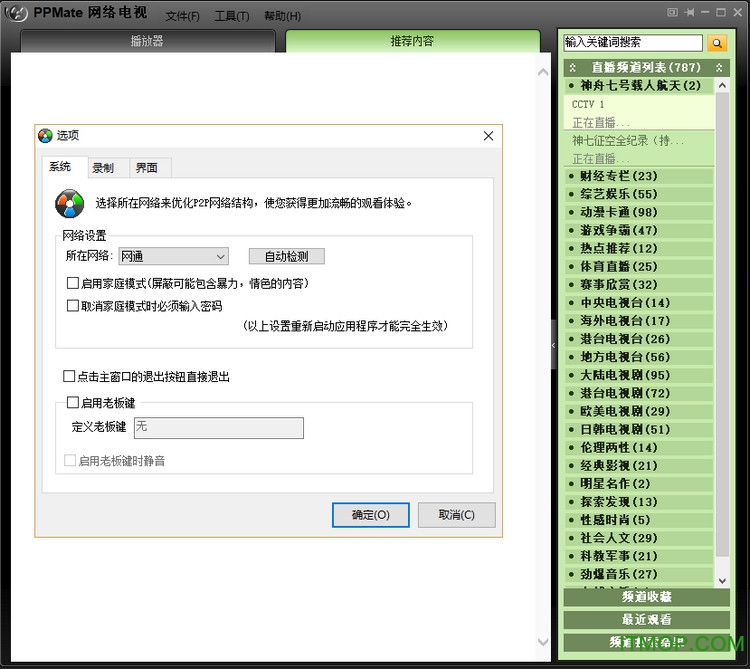
Task: Select the 神七征空全纪录 channel
Action: coord(639,149)
